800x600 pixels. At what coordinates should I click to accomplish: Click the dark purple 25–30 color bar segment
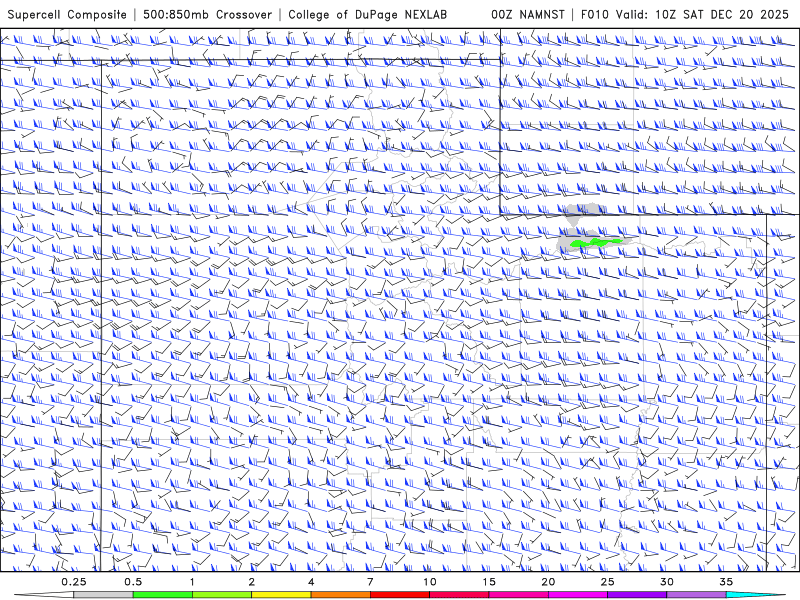point(637,595)
